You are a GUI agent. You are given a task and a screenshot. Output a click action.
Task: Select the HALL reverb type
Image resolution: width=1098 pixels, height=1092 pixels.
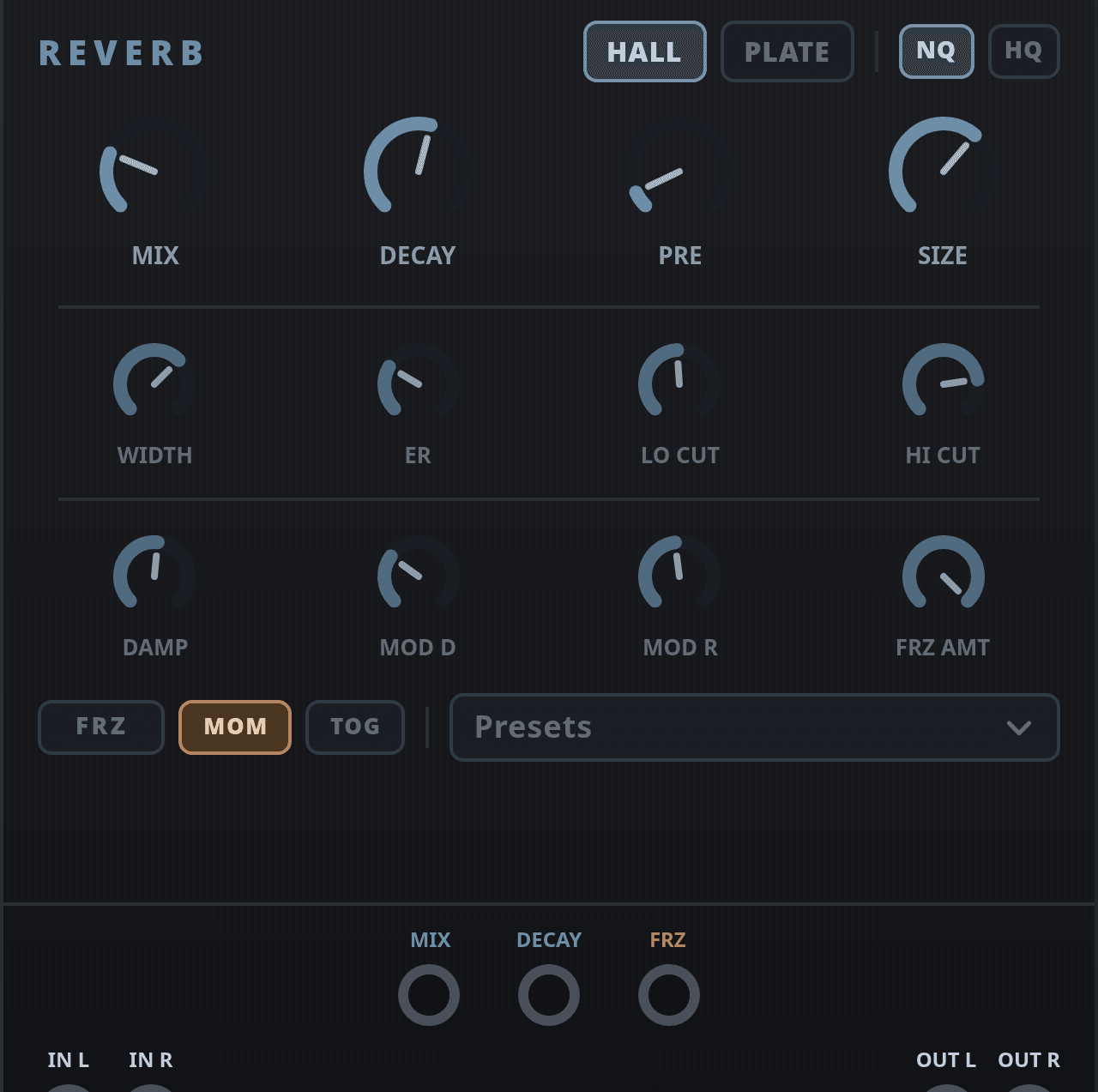(x=645, y=52)
